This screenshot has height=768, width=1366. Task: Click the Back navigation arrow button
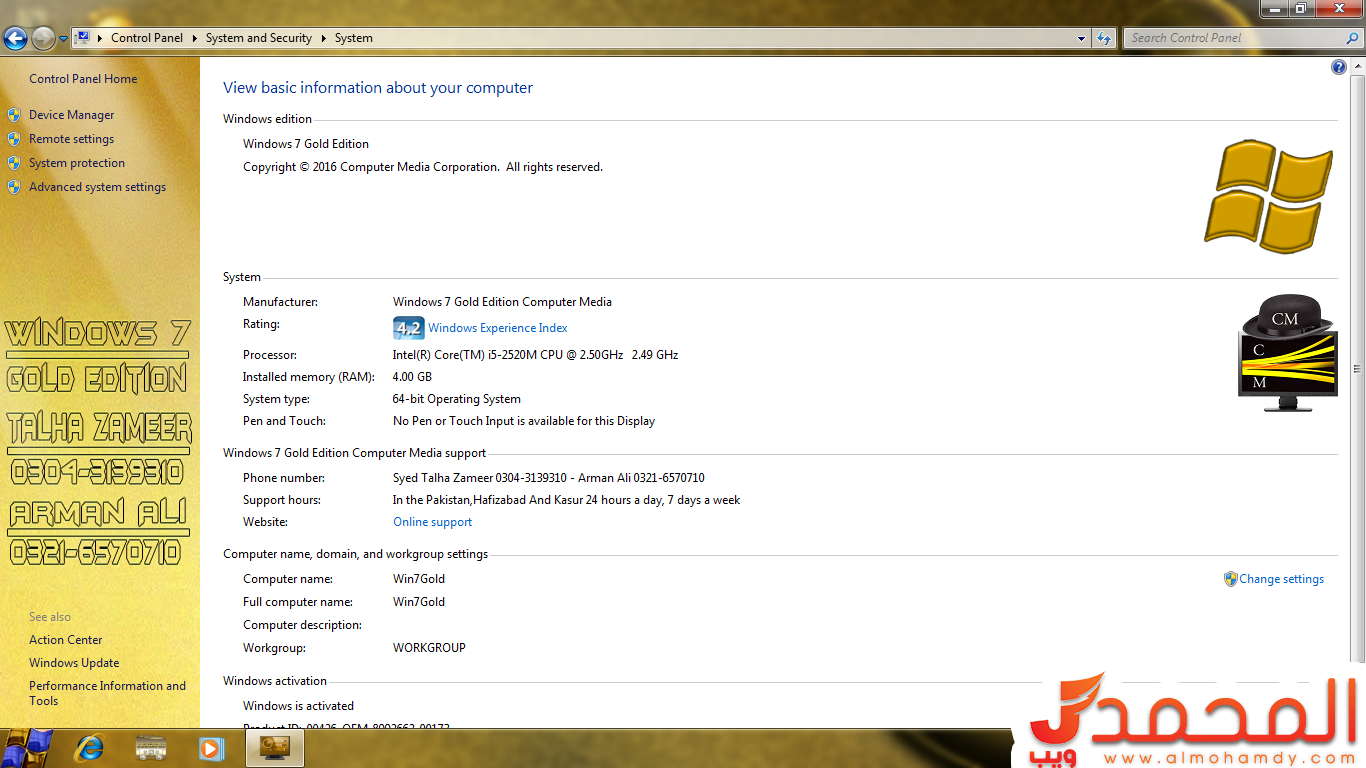15,38
